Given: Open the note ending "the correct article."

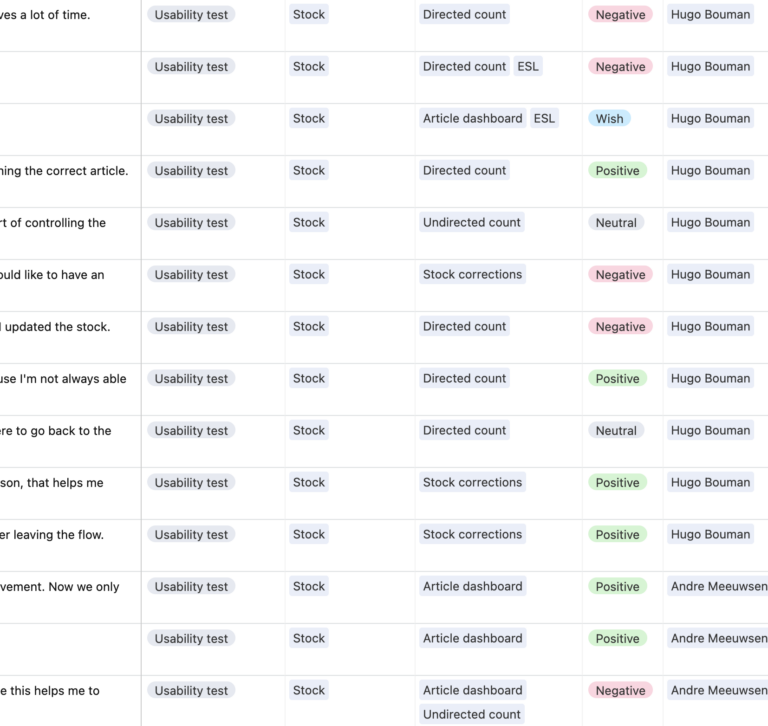Looking at the screenshot, I should (x=65, y=171).
